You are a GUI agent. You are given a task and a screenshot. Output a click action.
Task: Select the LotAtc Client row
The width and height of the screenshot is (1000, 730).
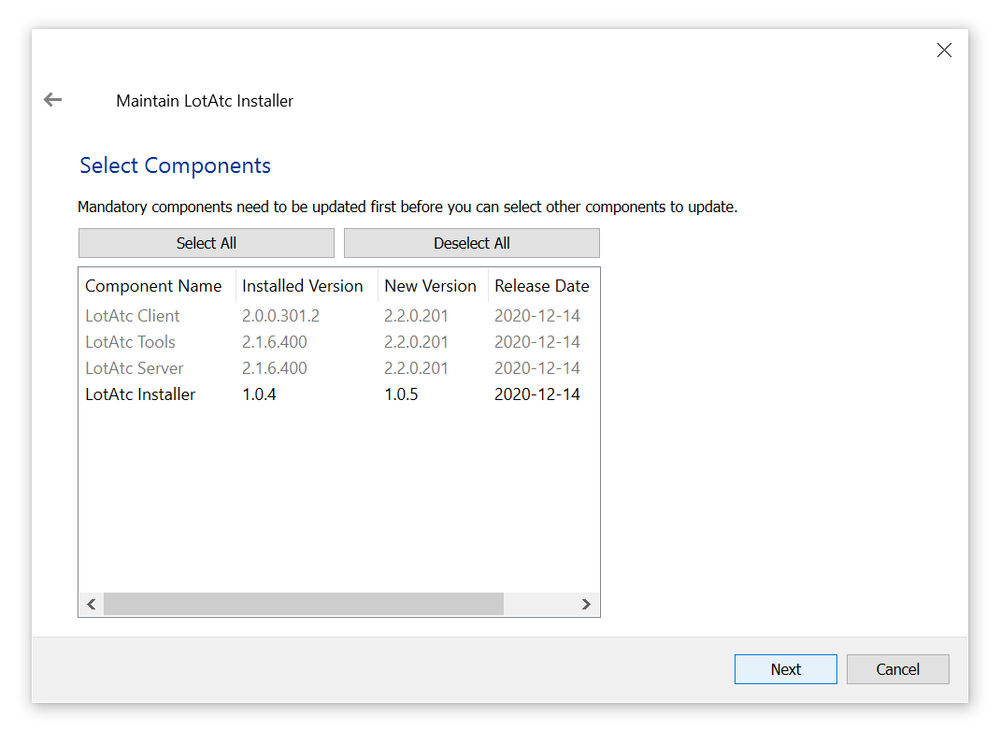(339, 316)
